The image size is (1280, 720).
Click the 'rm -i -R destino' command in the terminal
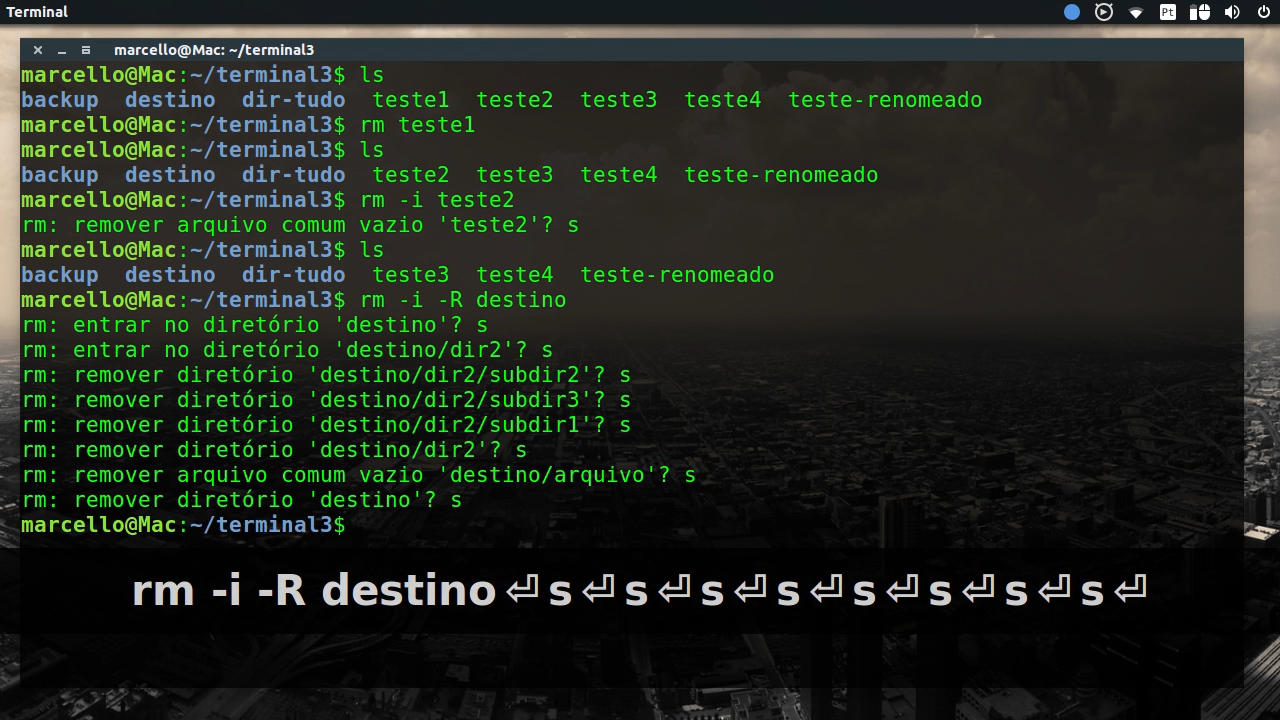click(463, 300)
